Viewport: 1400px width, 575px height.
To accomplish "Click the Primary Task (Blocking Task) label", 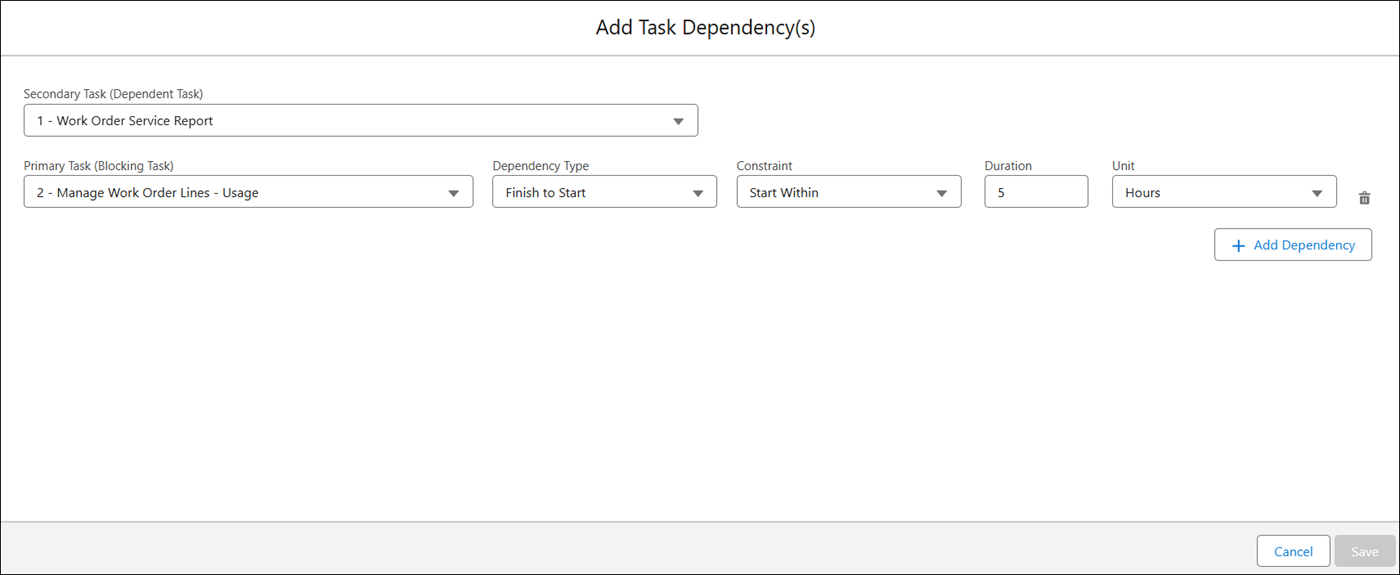I will pos(99,166).
